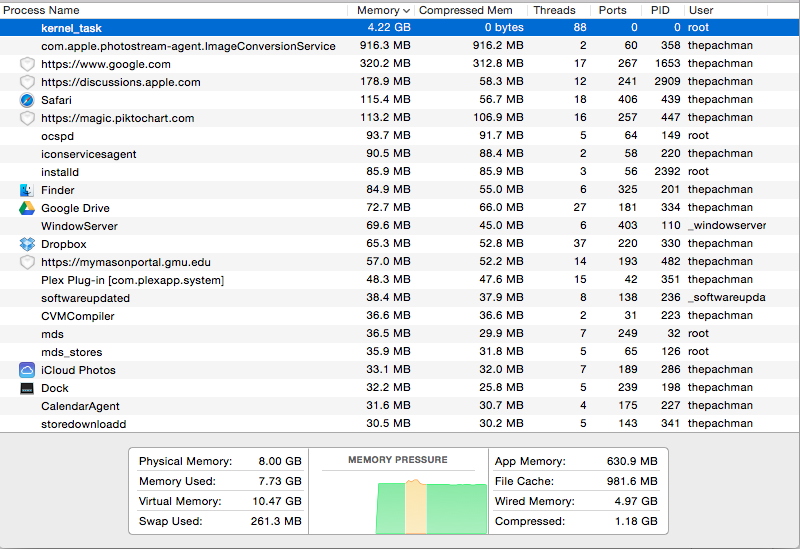Image resolution: width=800 pixels, height=549 pixels.
Task: Click the Memory Used 7.73 GB value
Action: click(x=280, y=481)
